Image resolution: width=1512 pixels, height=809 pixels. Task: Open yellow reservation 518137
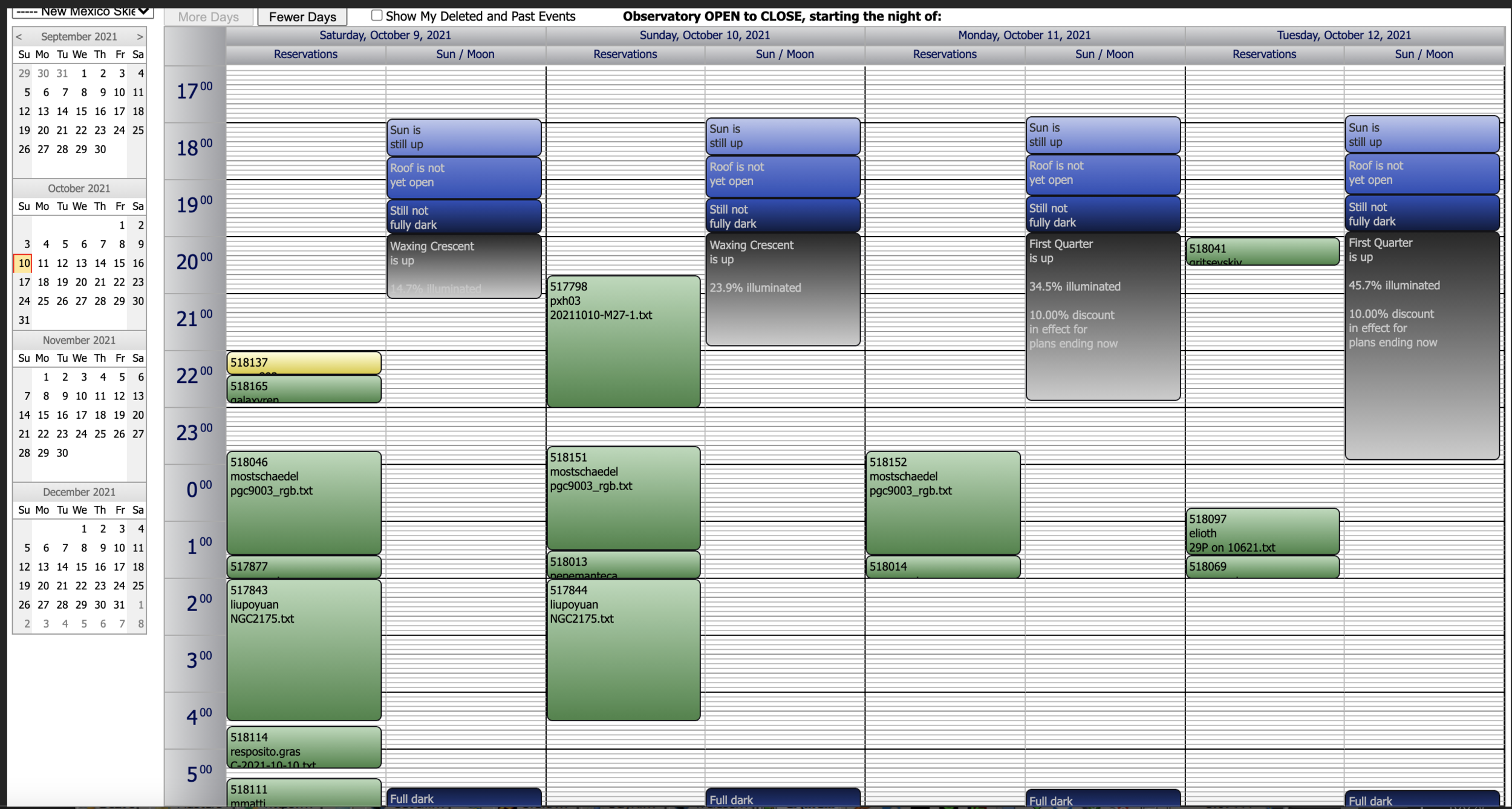click(x=304, y=362)
